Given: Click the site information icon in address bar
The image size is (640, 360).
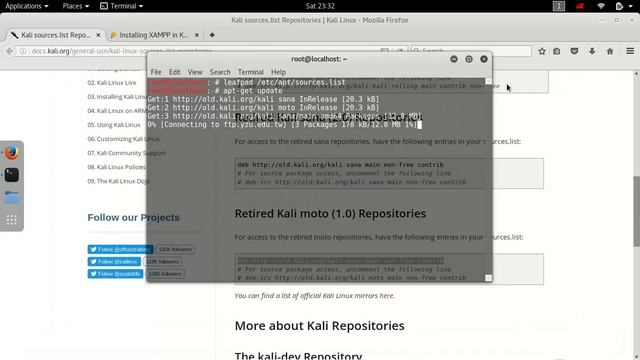Looking at the screenshot, I should (x=23, y=51).
